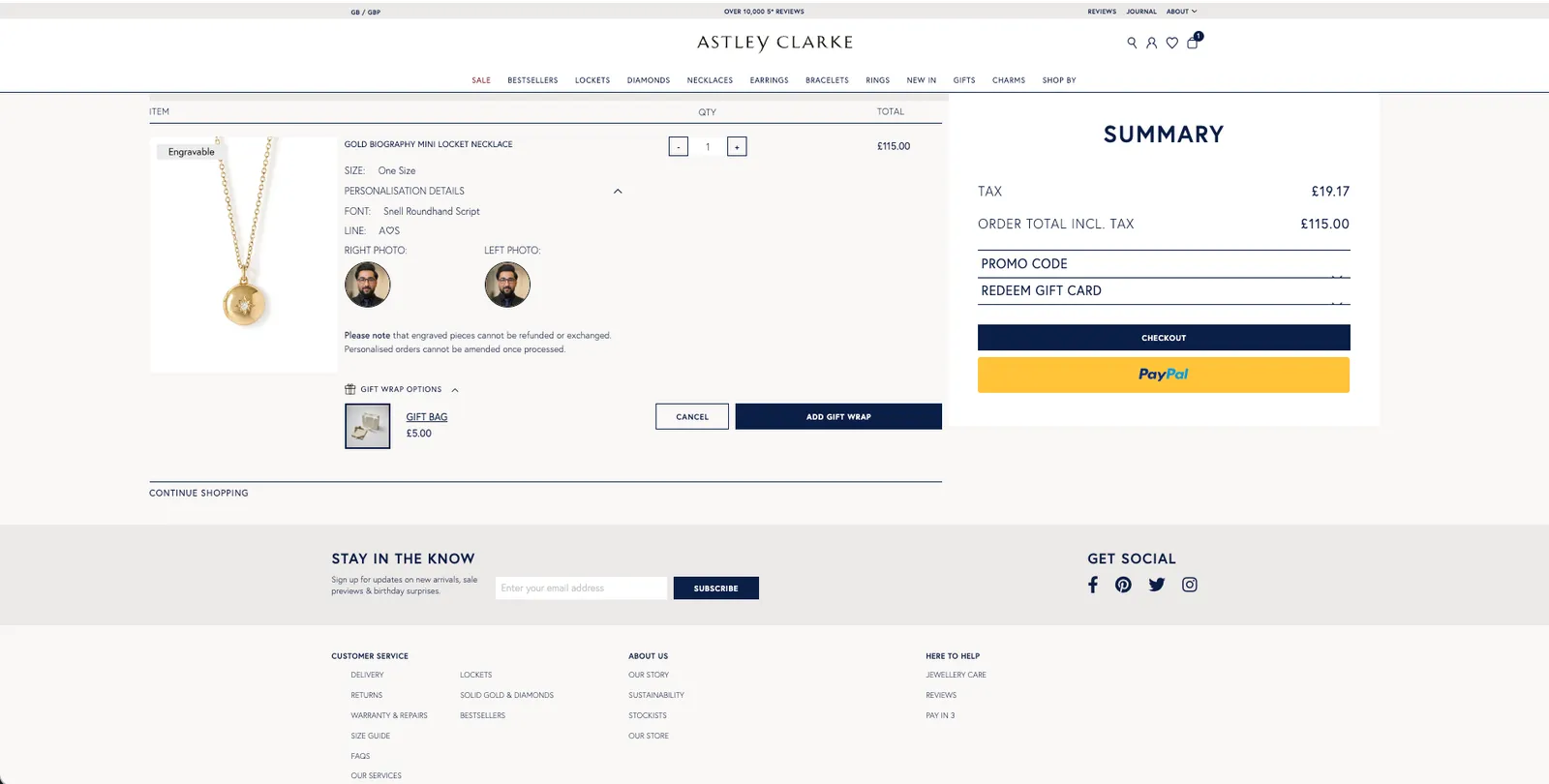Open the Charms menu
1549x784 pixels.
tap(1009, 80)
